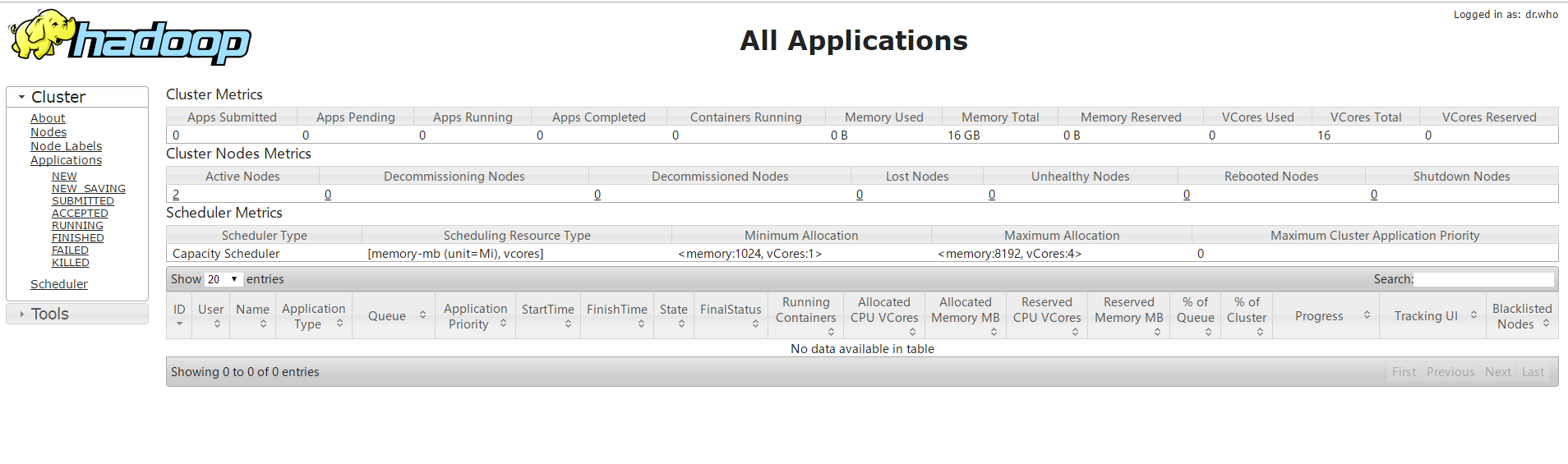1568x464 pixels.
Task: Filter applications by RUNNING state
Action: [x=77, y=226]
